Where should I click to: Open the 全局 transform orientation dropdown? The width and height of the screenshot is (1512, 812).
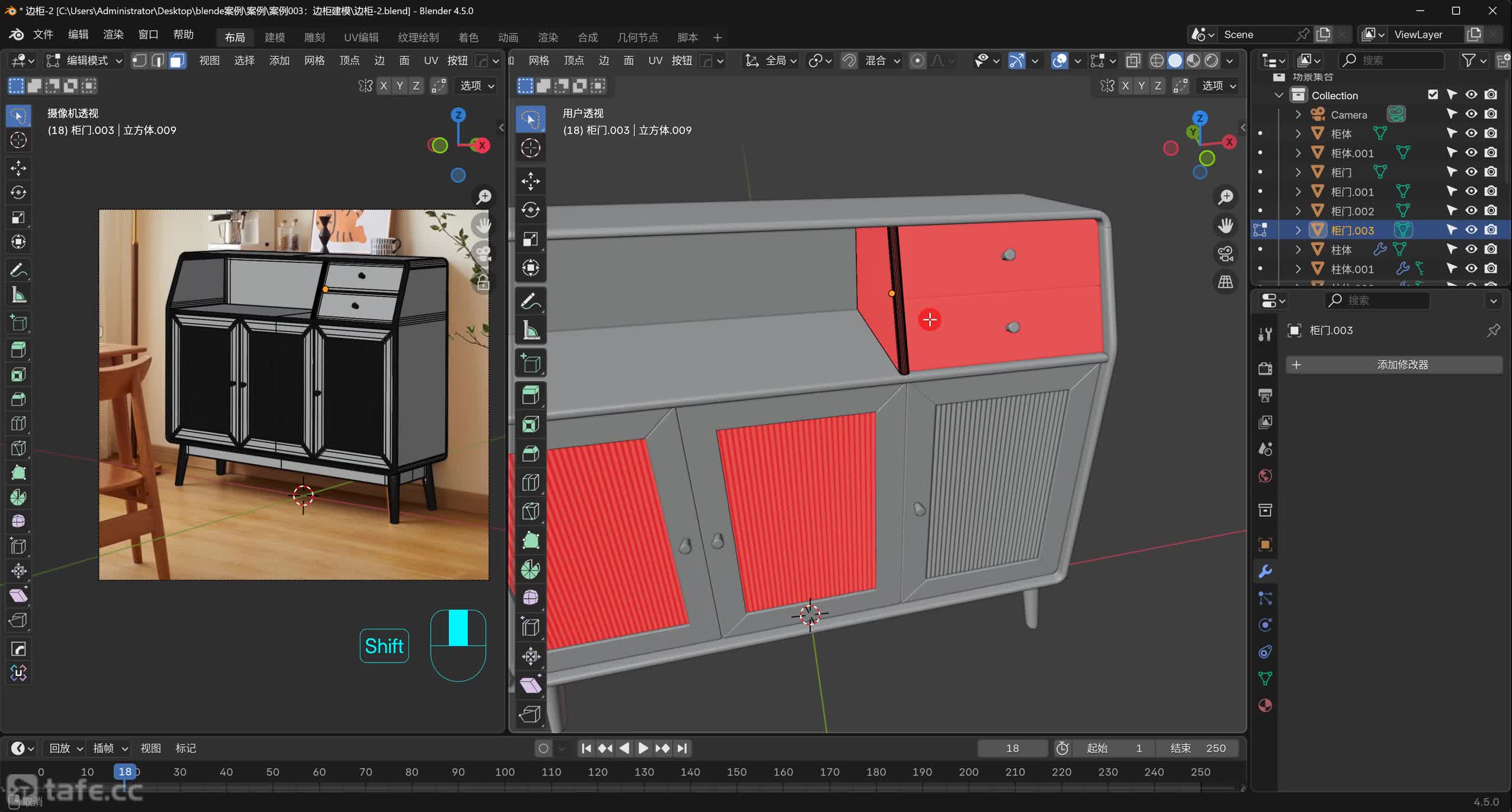coord(771,60)
